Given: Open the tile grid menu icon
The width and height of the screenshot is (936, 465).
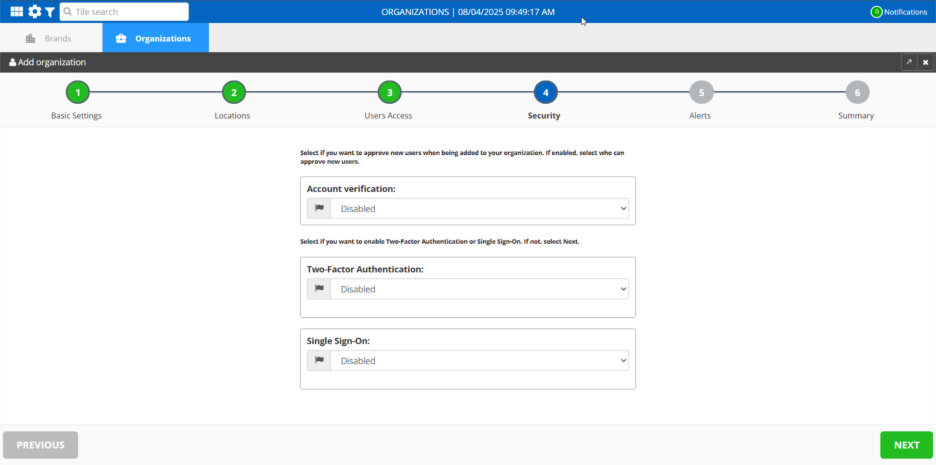Looking at the screenshot, I should click(x=17, y=12).
